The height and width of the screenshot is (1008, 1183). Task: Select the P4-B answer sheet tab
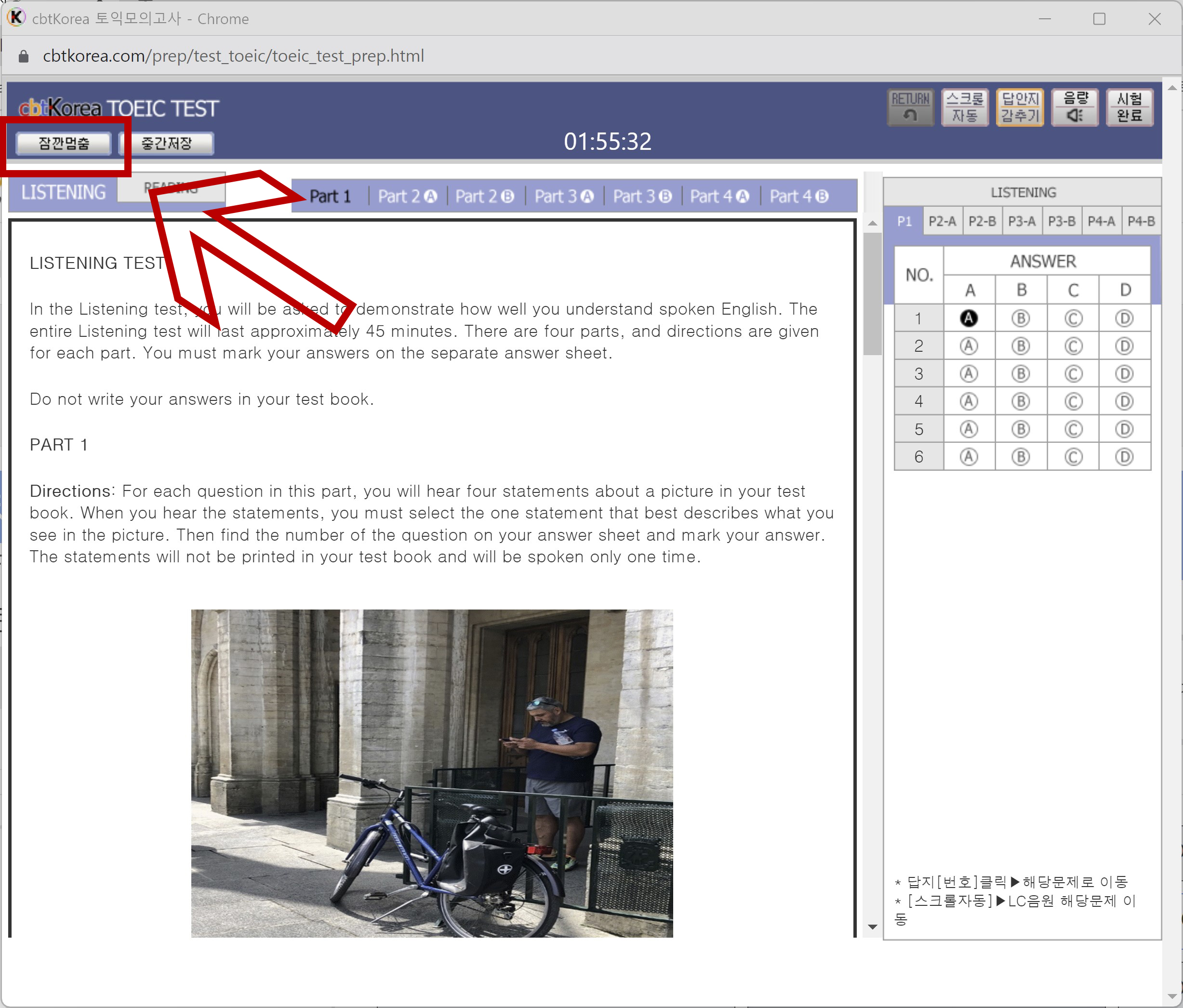coord(1142,222)
